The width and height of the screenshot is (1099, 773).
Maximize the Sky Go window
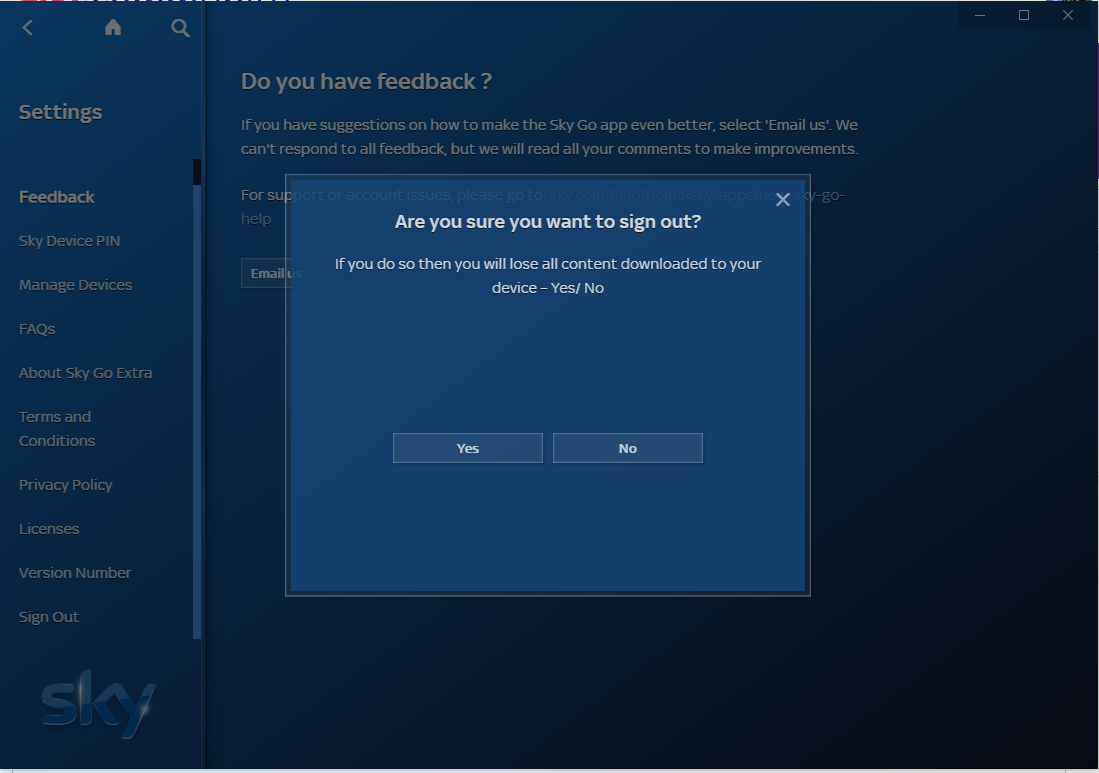click(1023, 15)
